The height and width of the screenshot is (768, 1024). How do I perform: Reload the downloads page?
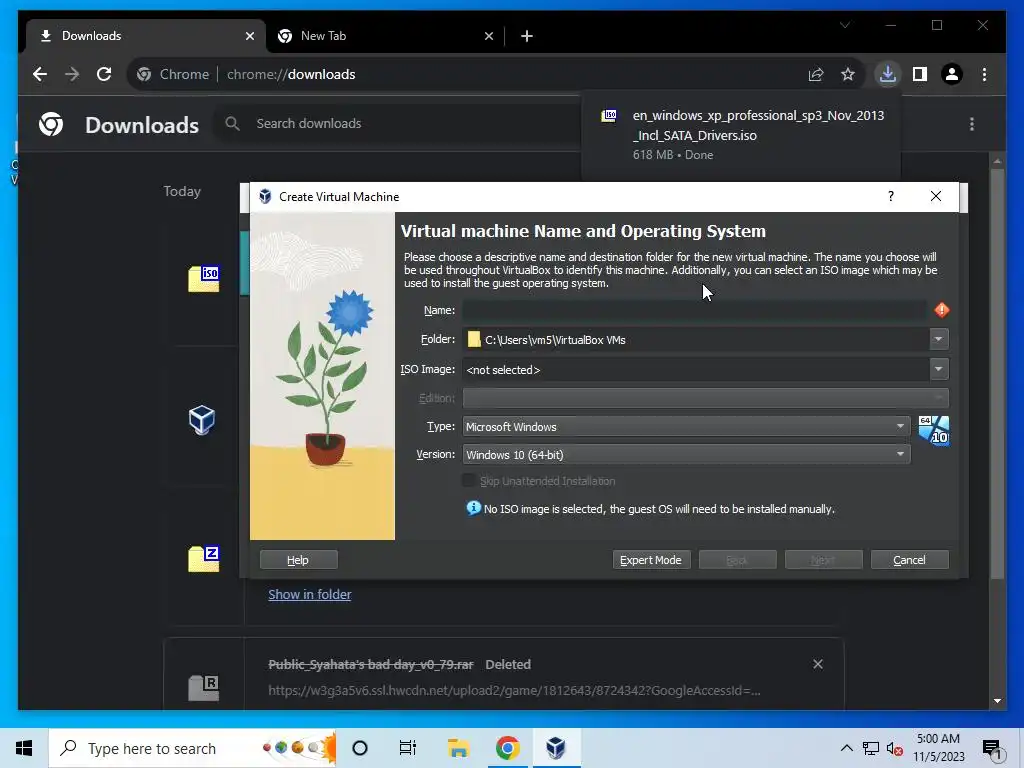tap(104, 74)
